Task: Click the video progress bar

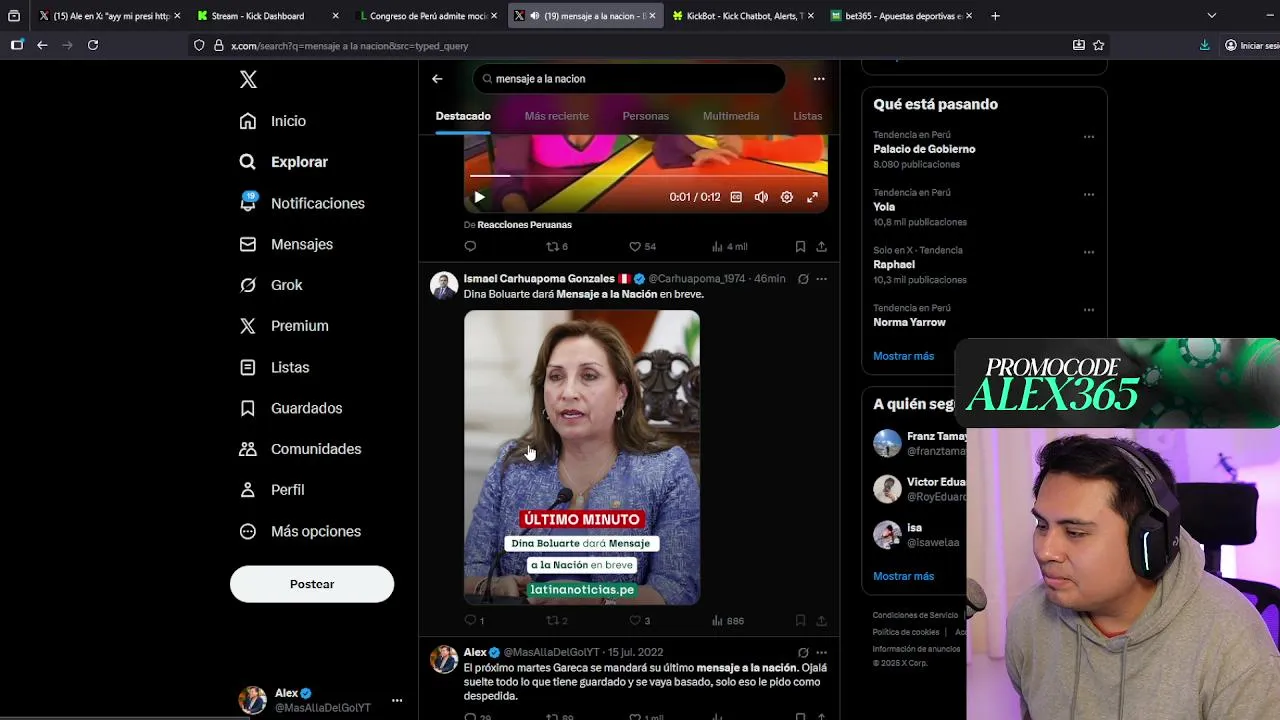Action: point(645,175)
